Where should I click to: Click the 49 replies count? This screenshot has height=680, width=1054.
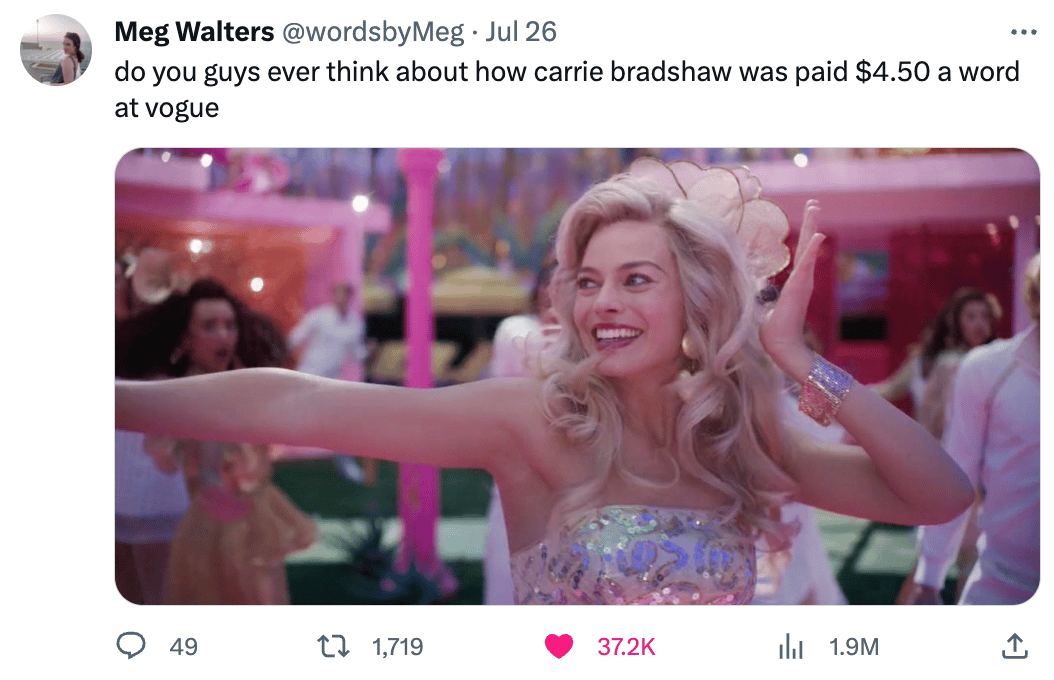184,646
